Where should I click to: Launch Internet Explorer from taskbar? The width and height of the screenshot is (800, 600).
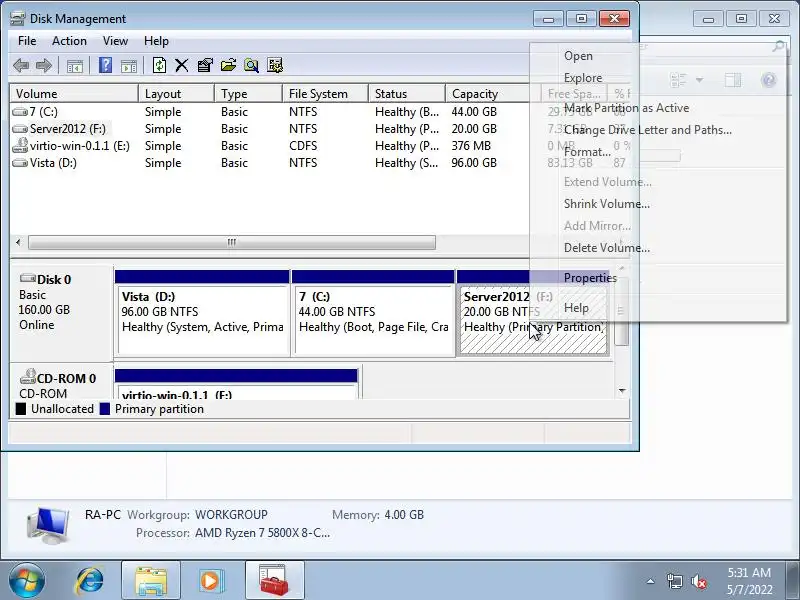pos(89,581)
